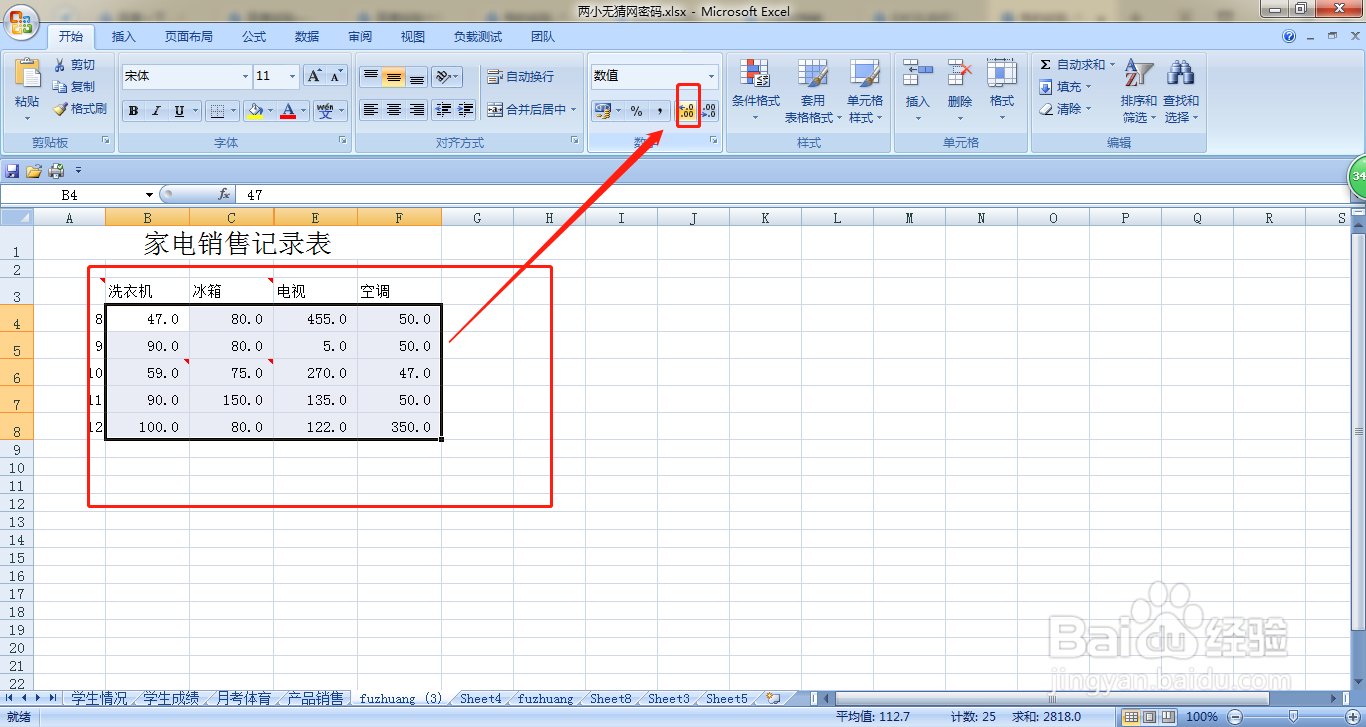Open Format as Table (套用表格格式)

click(812, 90)
